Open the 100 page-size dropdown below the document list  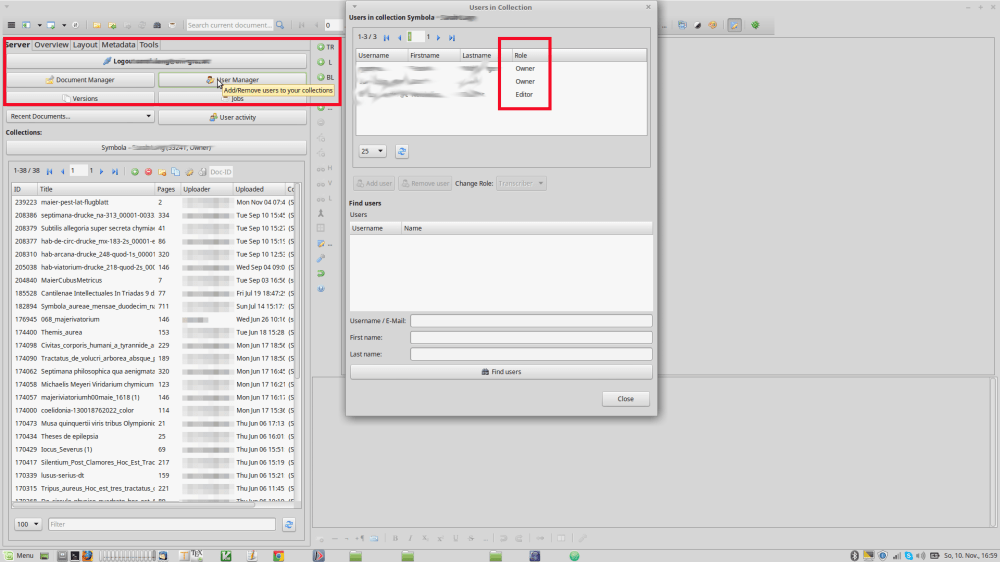tap(28, 524)
